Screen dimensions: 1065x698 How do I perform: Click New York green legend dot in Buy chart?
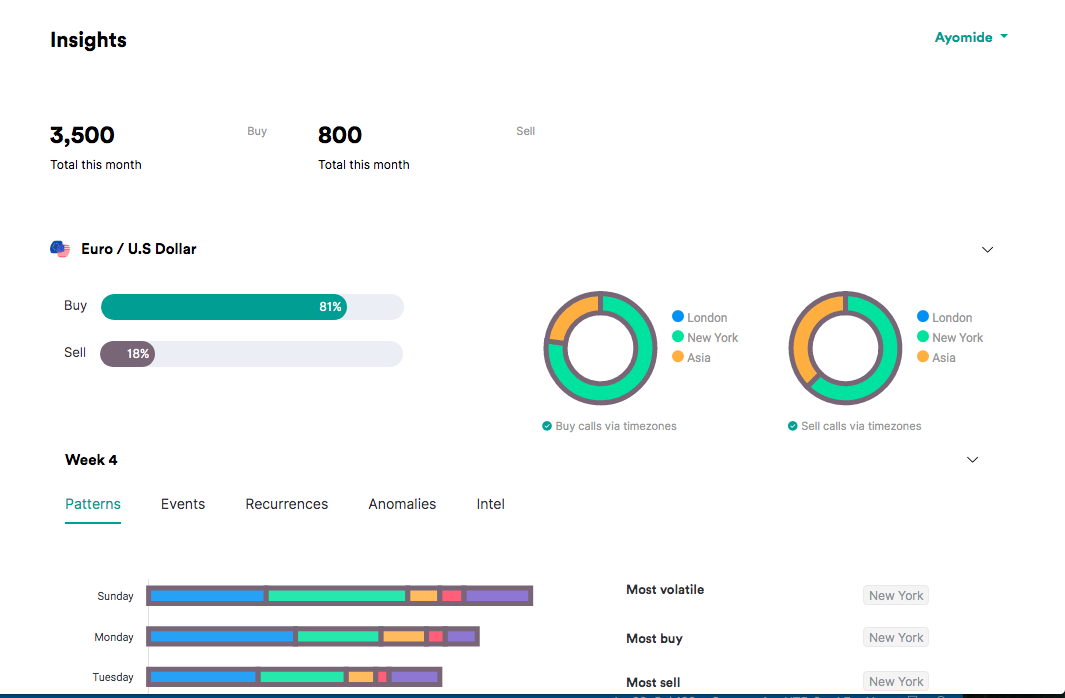click(x=678, y=337)
